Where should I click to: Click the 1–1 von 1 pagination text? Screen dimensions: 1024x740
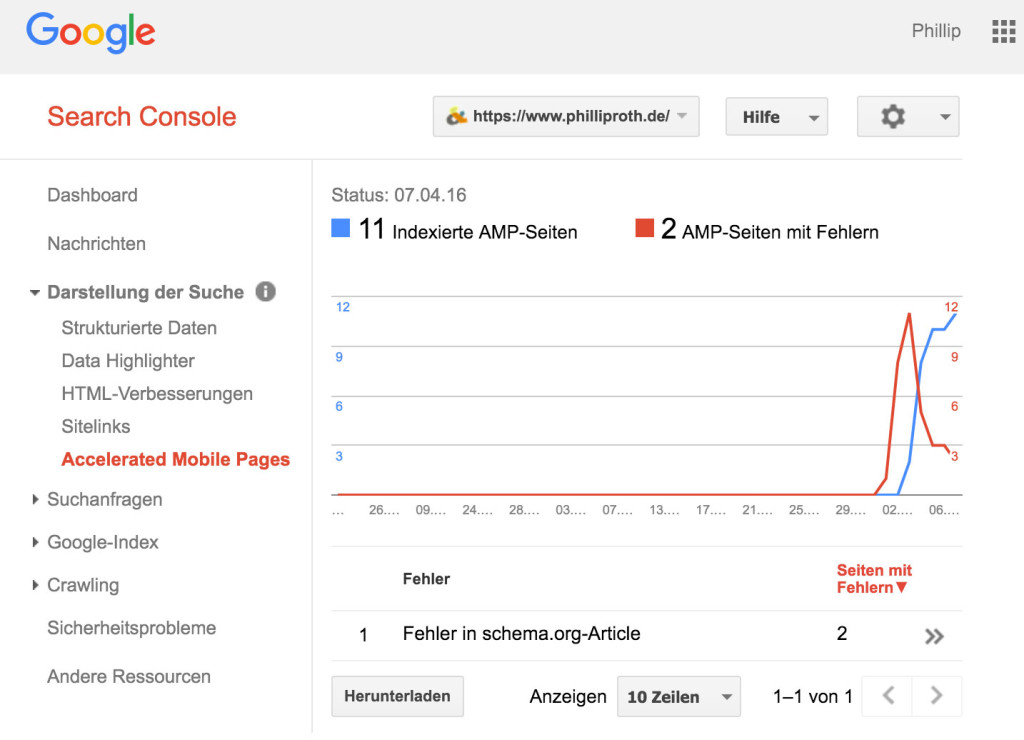[x=812, y=696]
